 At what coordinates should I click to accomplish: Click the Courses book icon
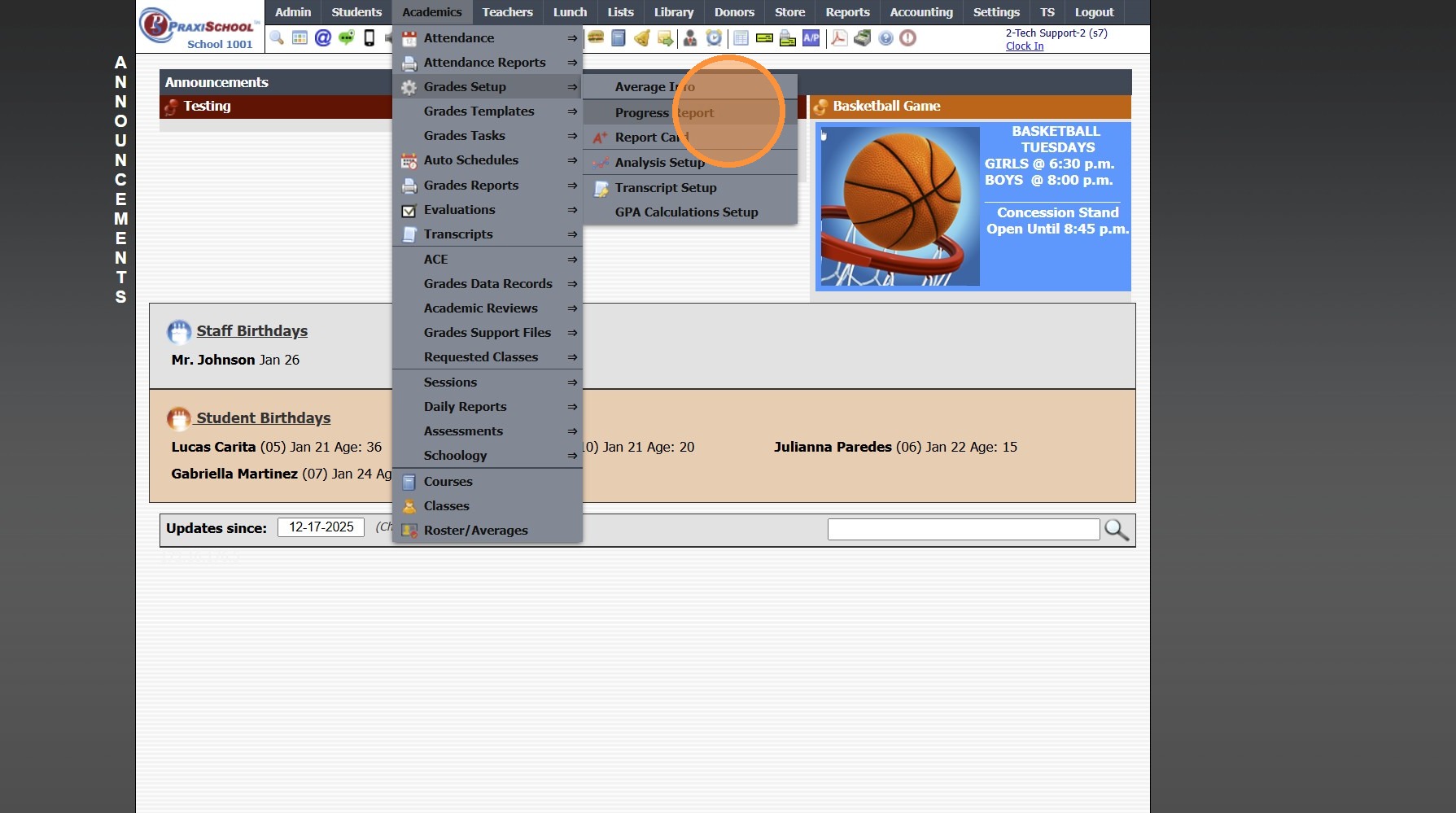[x=409, y=483]
